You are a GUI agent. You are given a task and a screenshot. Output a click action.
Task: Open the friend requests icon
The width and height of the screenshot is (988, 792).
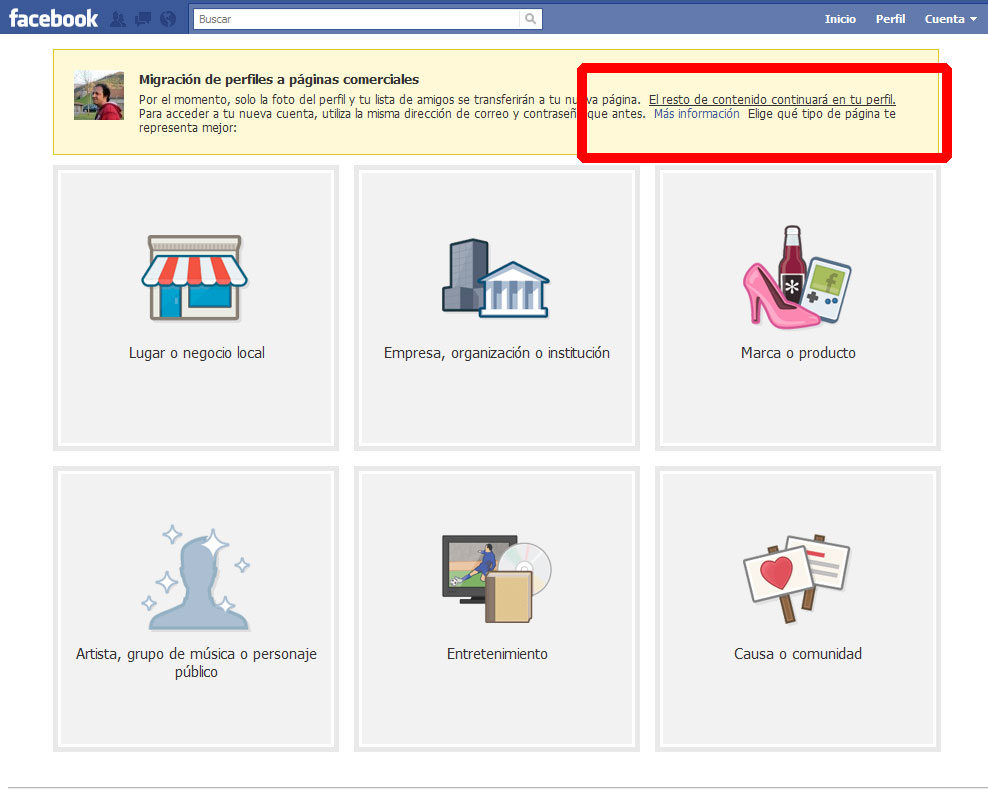click(x=118, y=20)
